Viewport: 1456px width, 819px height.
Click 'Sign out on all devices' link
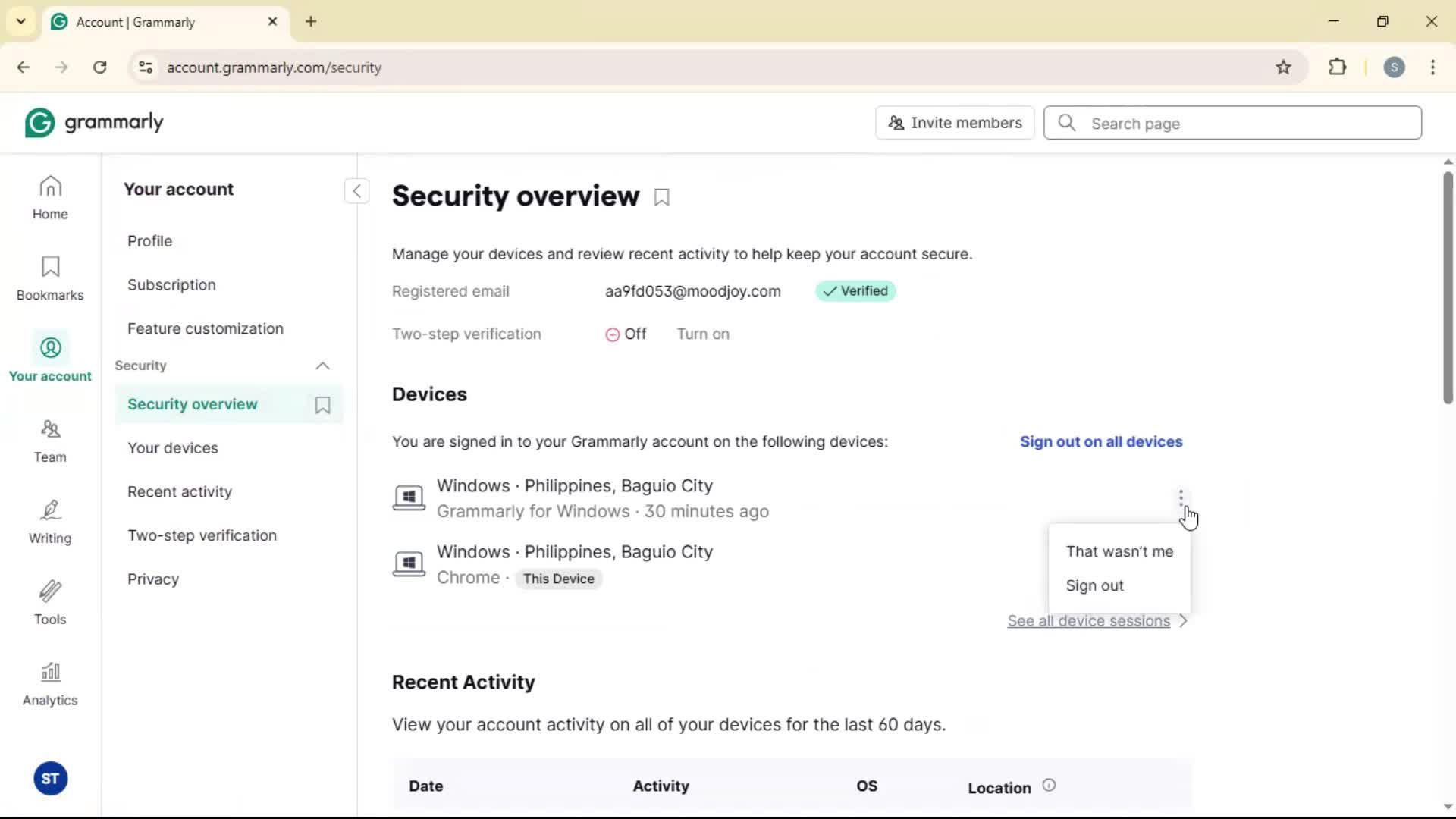(x=1100, y=441)
